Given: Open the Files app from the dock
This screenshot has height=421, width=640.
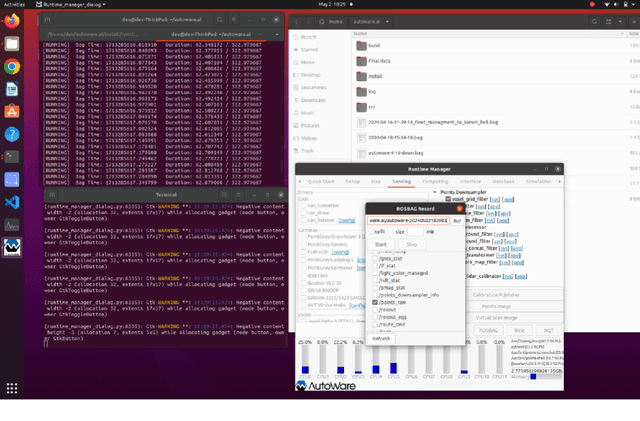Looking at the screenshot, I should coord(12,44).
